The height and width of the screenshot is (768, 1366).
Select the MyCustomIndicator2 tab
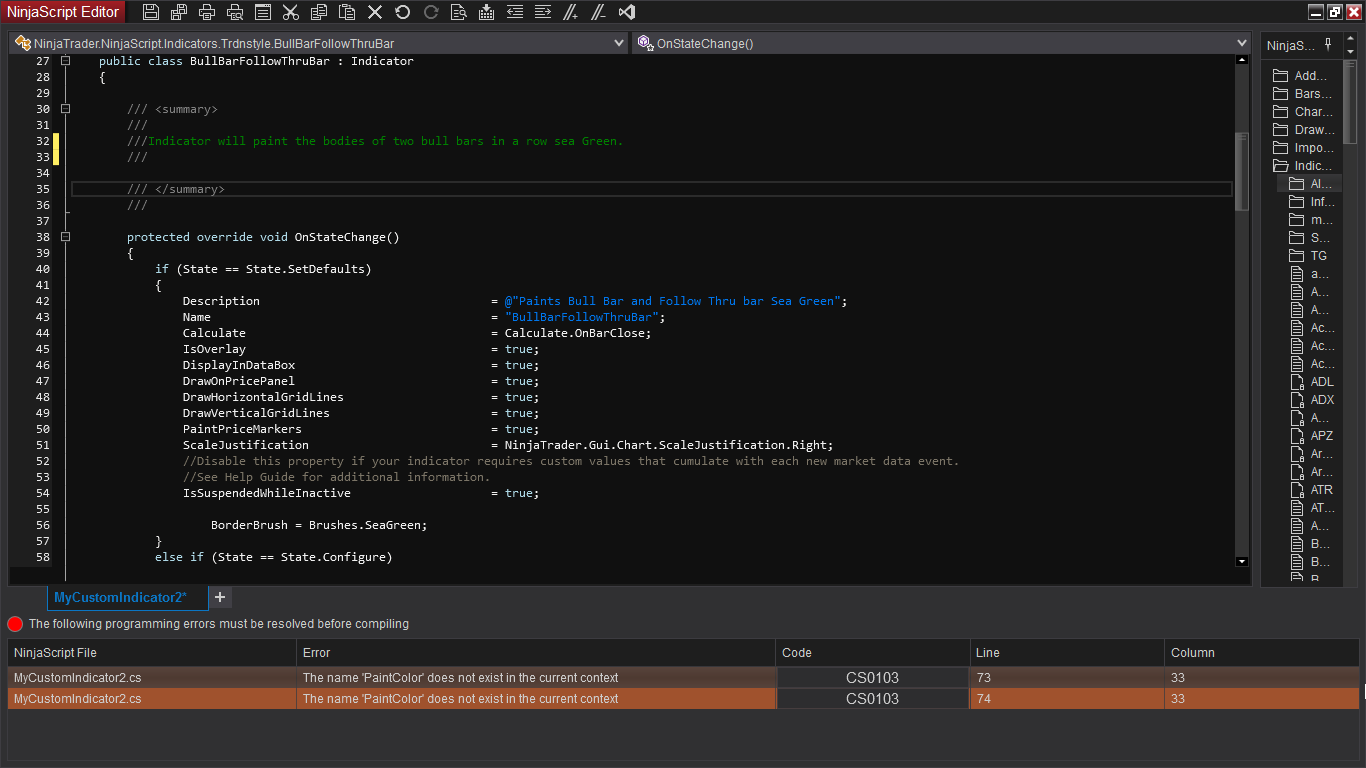point(120,598)
